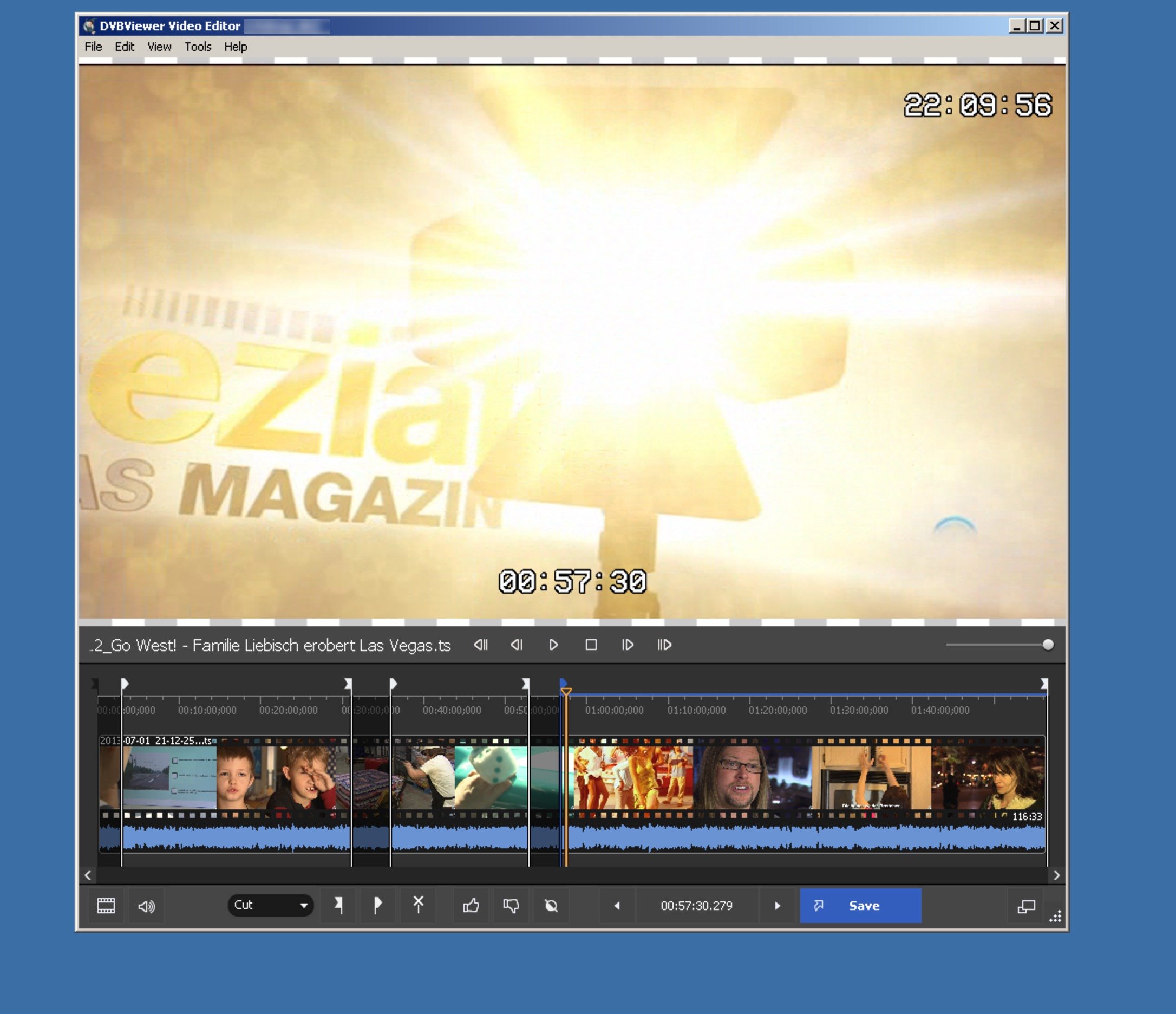The image size is (1176, 1014).
Task: Set the segment start marker flag
Action: 339,905
